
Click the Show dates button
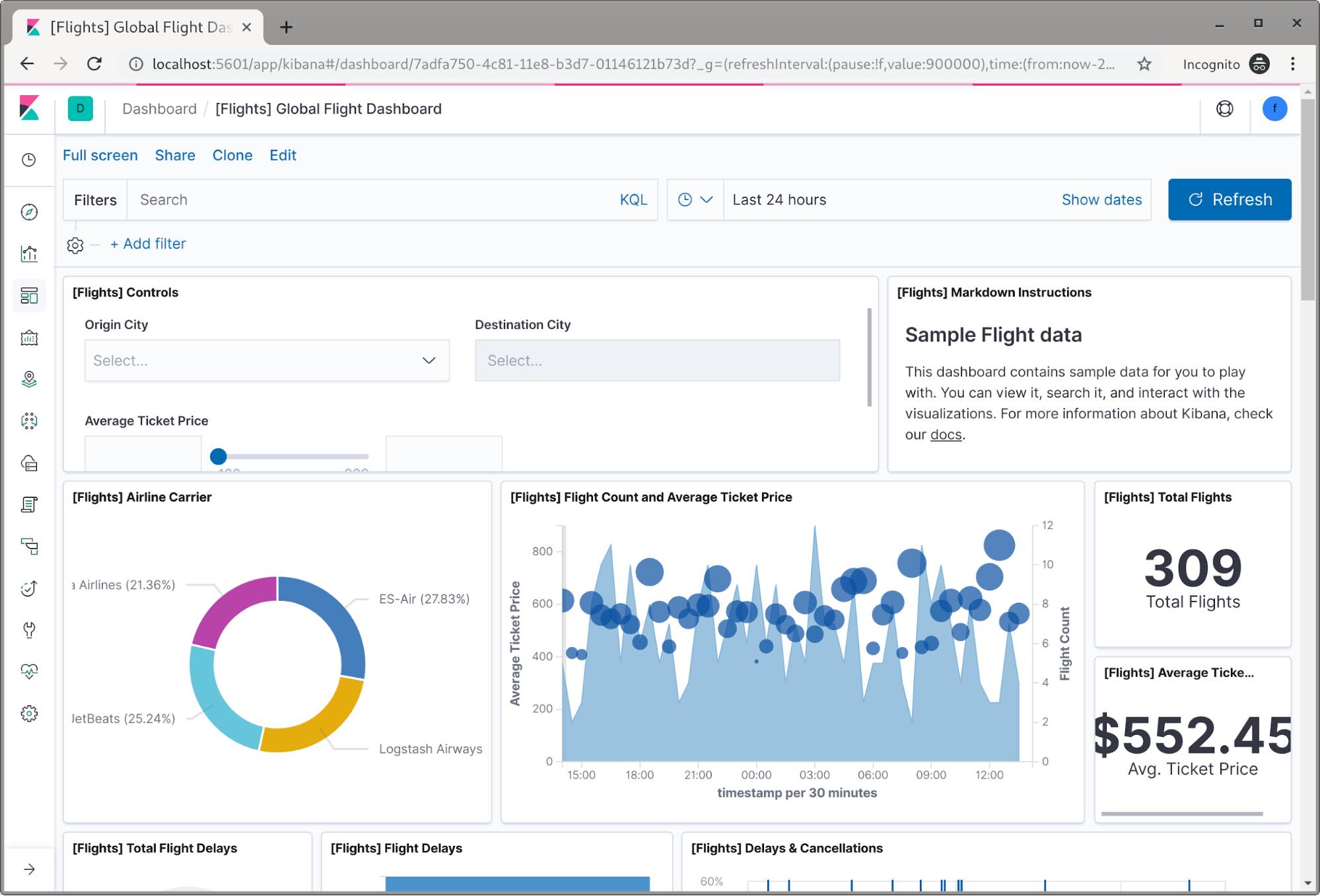tap(1100, 199)
